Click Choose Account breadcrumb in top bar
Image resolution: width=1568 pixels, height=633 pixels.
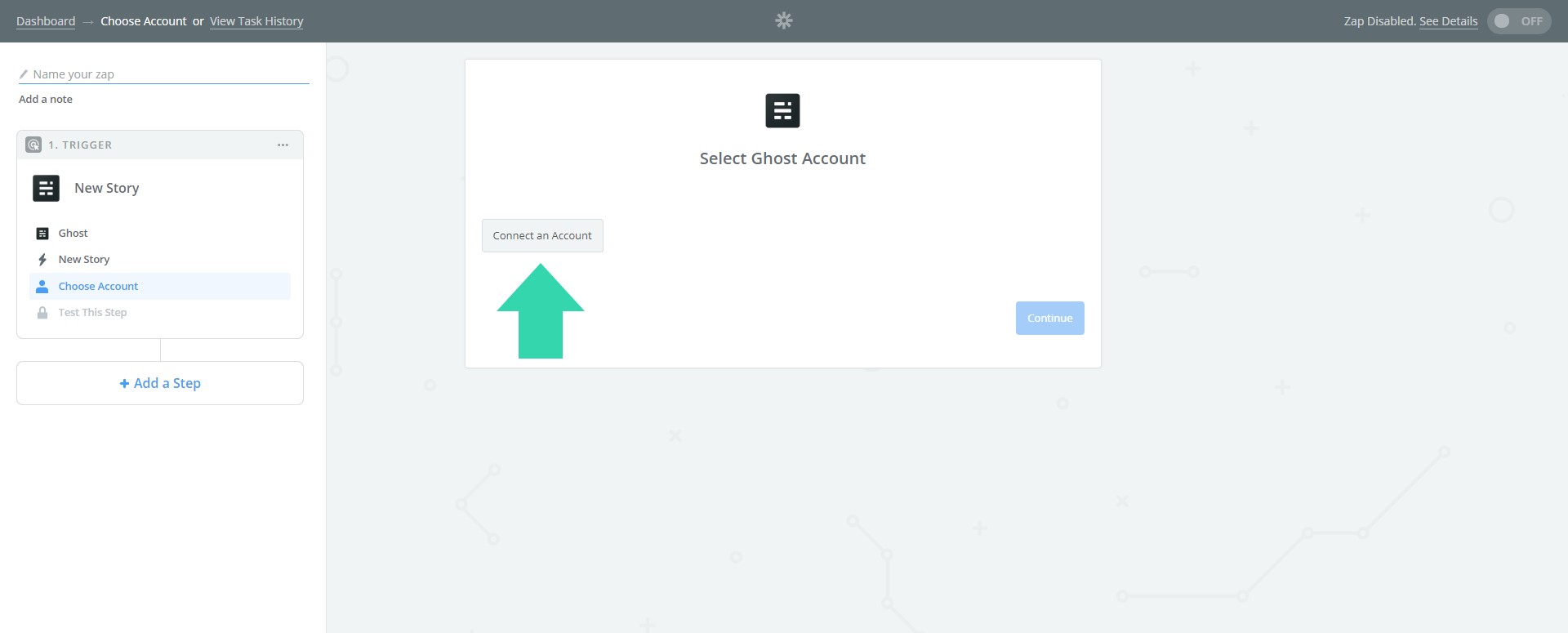point(143,21)
